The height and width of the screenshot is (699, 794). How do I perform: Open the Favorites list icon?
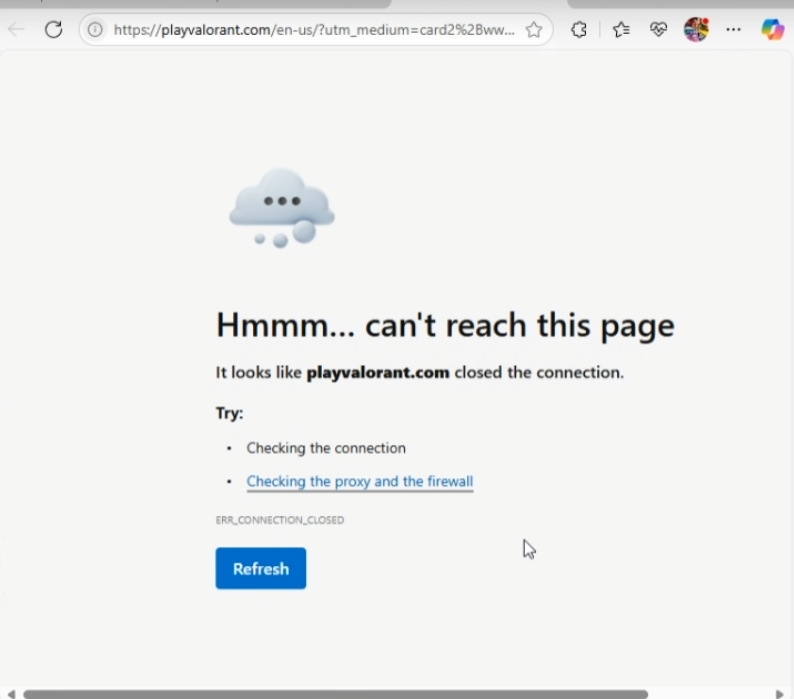coord(621,30)
